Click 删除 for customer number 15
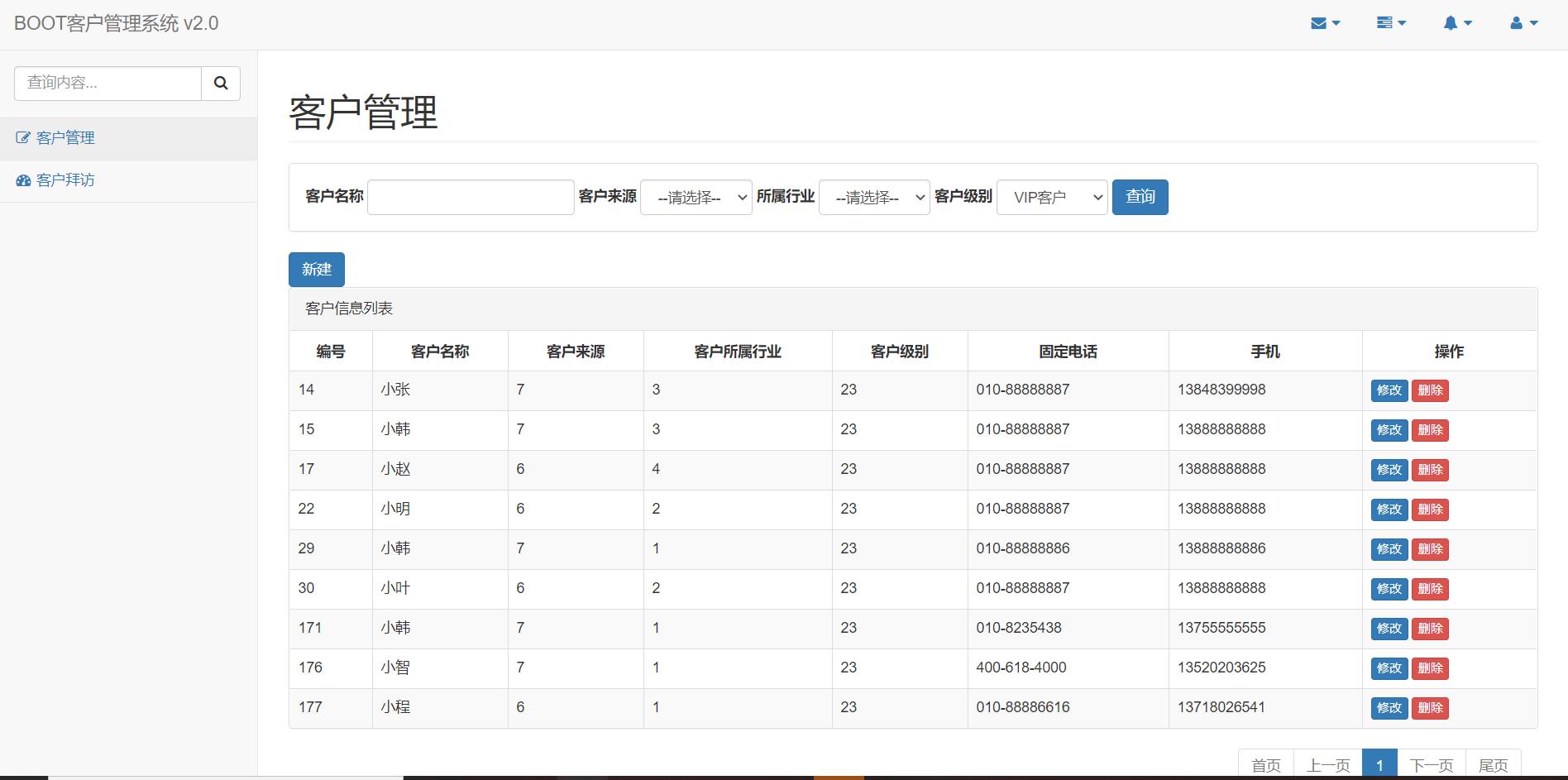 tap(1430, 430)
